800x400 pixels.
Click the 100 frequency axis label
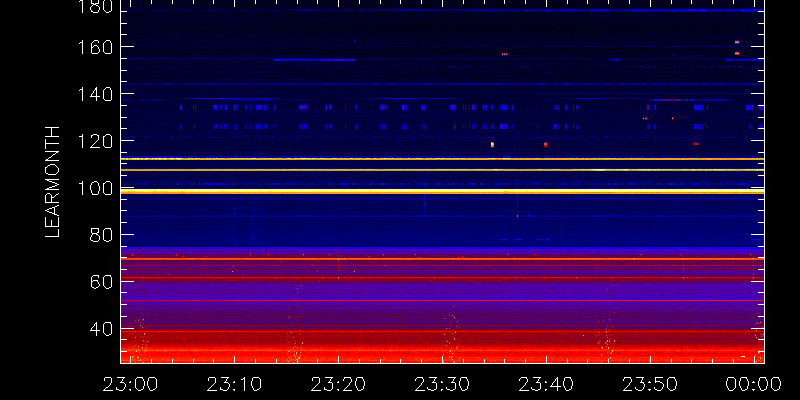point(95,189)
